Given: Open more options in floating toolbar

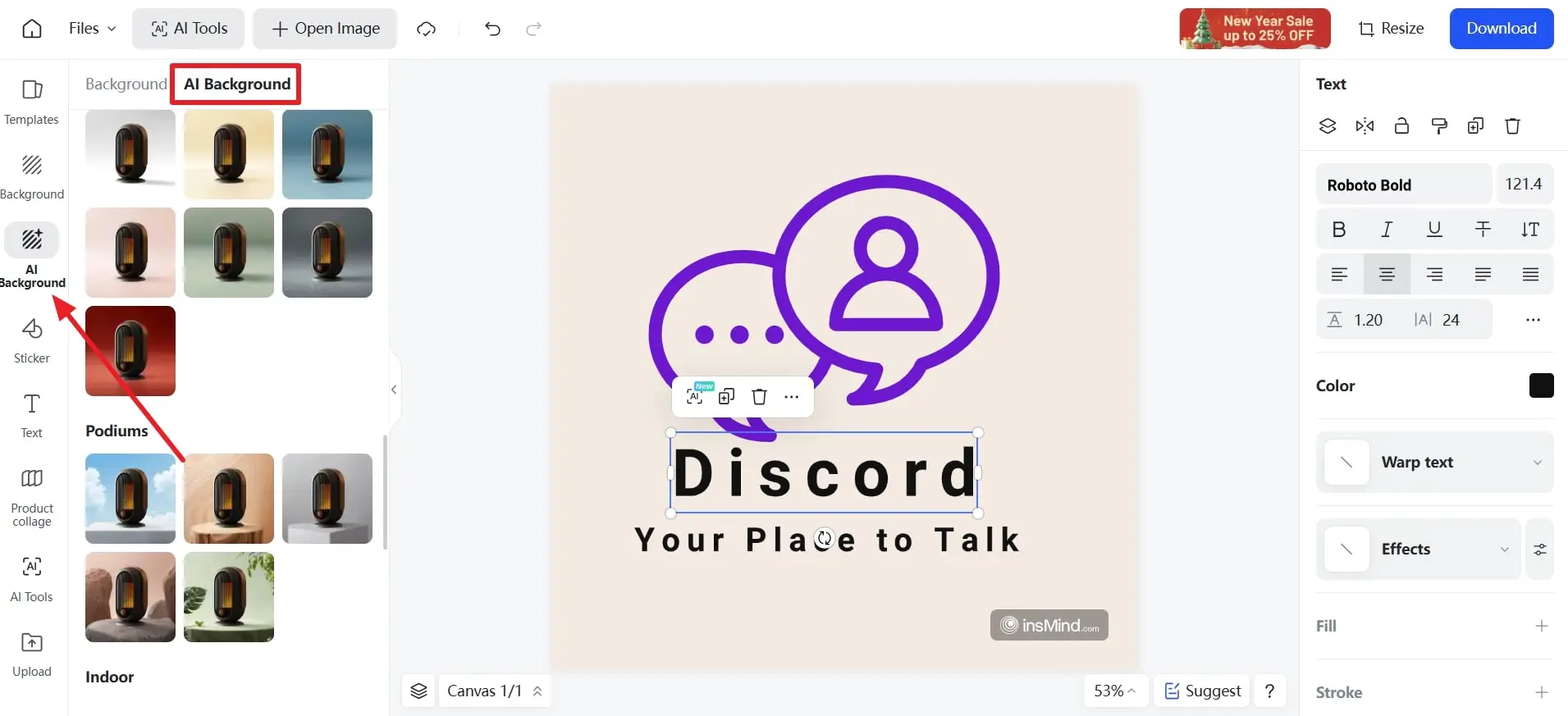Looking at the screenshot, I should pyautogui.click(x=791, y=397).
